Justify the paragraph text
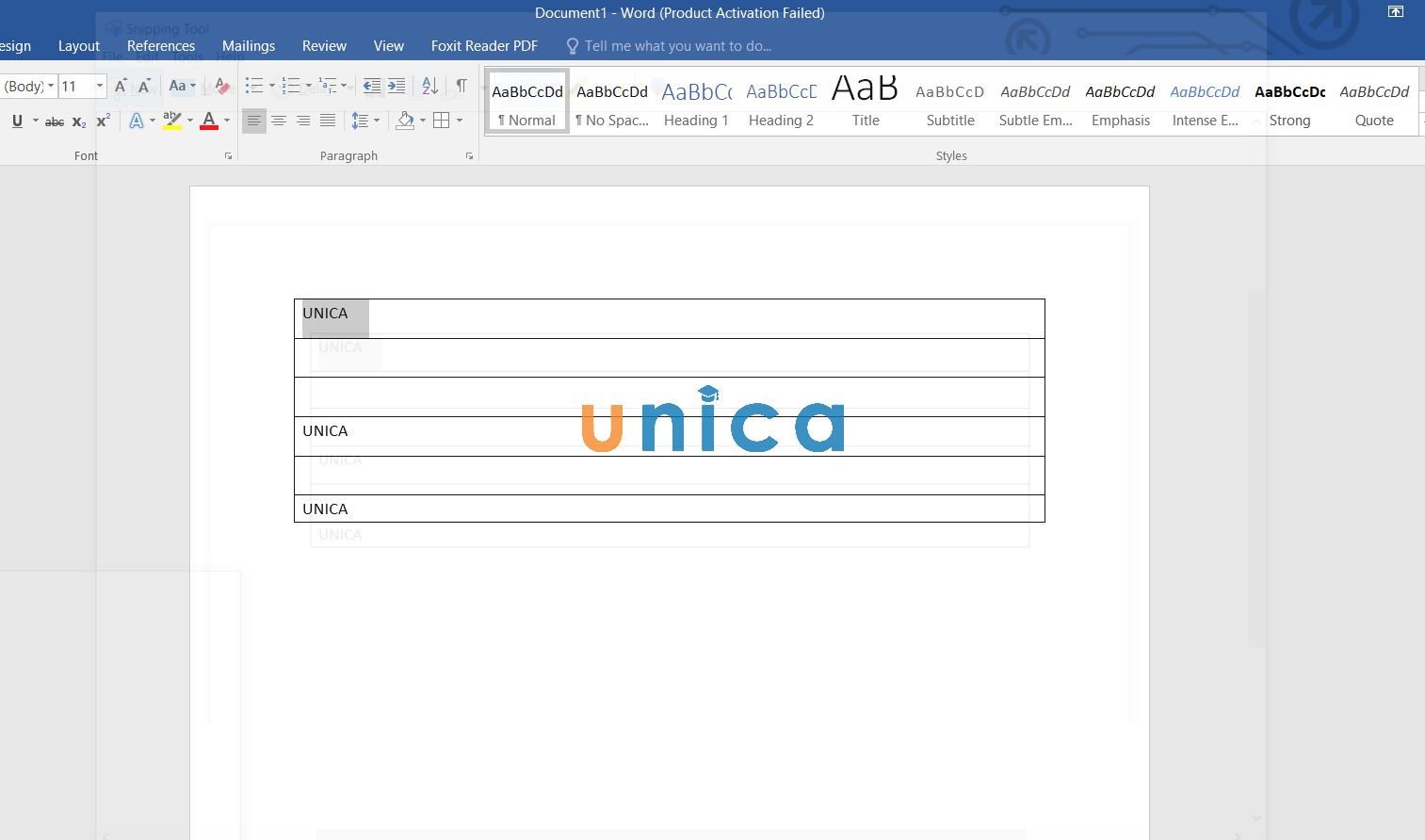Image resolution: width=1425 pixels, height=840 pixels. point(328,121)
